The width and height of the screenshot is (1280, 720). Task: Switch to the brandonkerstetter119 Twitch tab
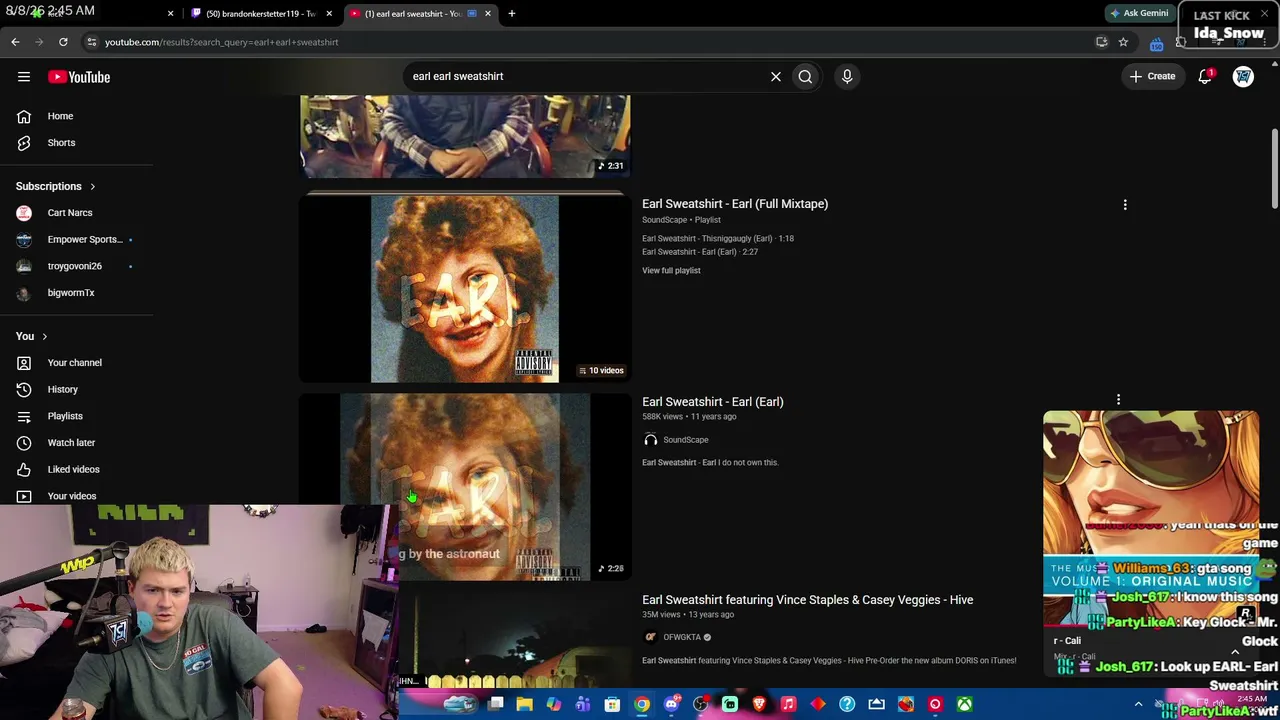(x=258, y=13)
